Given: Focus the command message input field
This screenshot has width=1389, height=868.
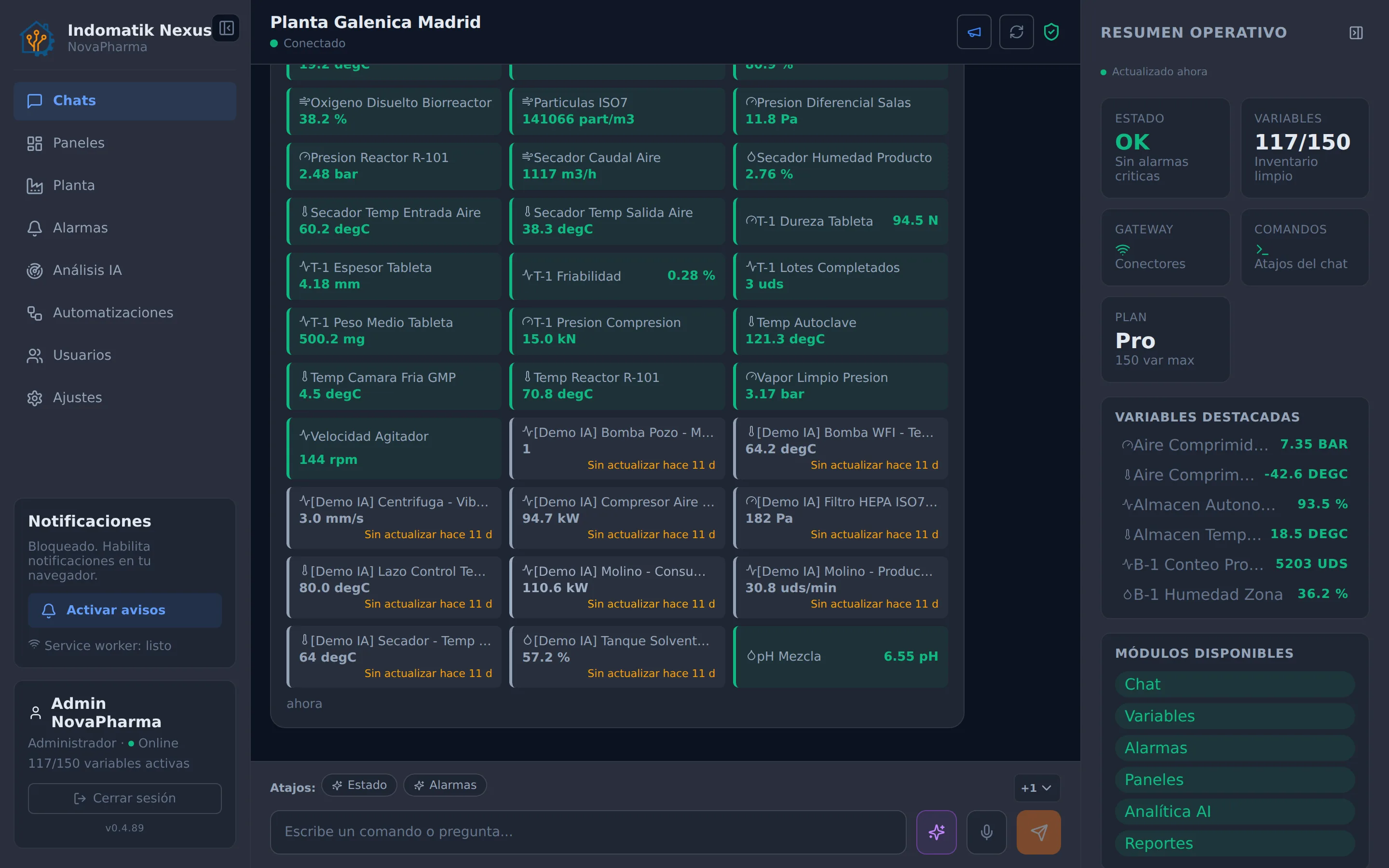Looking at the screenshot, I should click(x=588, y=832).
